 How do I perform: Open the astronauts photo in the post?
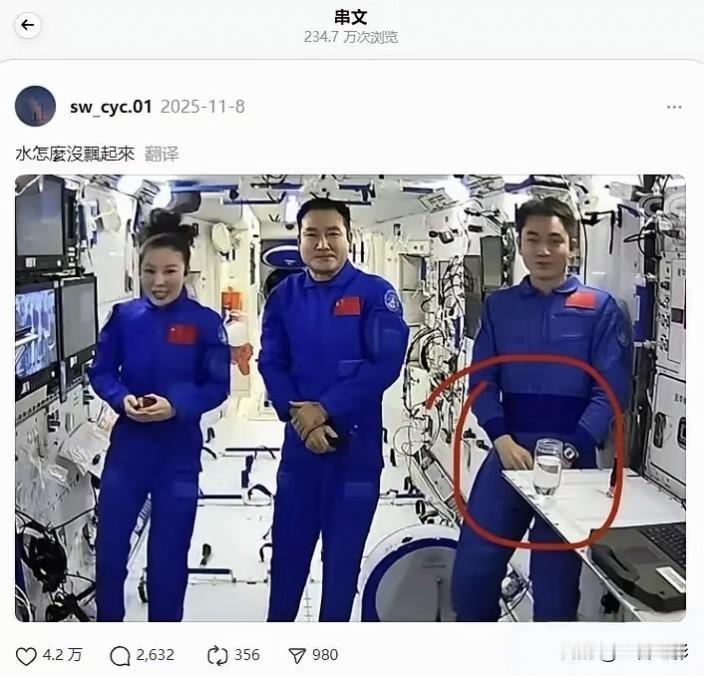tap(350, 398)
